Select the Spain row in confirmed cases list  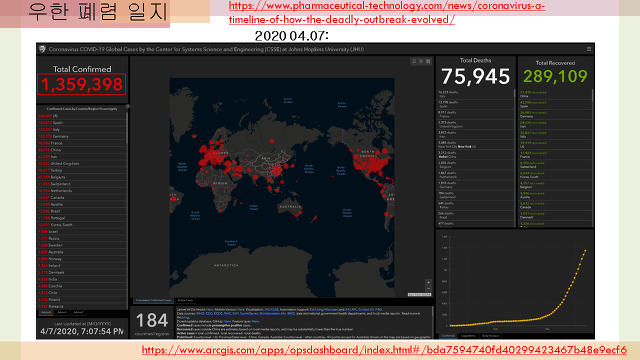click(x=82, y=122)
